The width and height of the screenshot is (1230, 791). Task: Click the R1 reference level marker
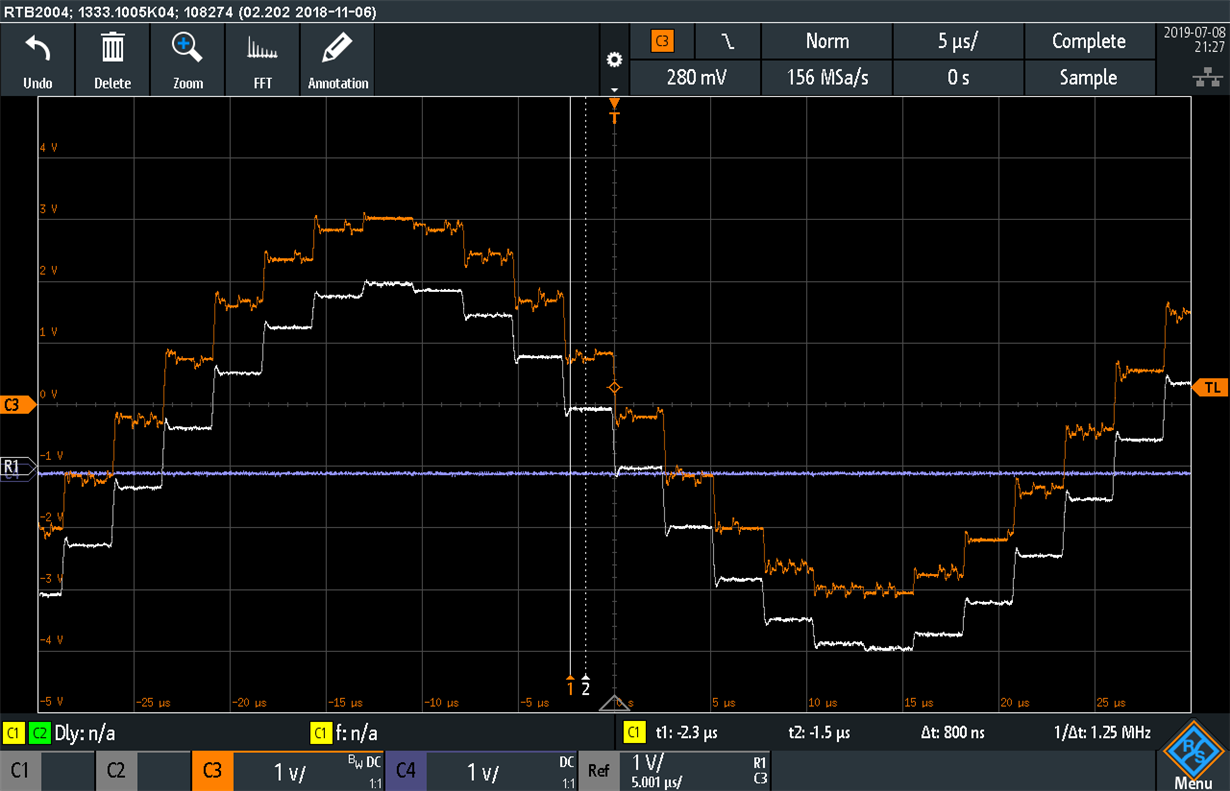click(x=17, y=466)
